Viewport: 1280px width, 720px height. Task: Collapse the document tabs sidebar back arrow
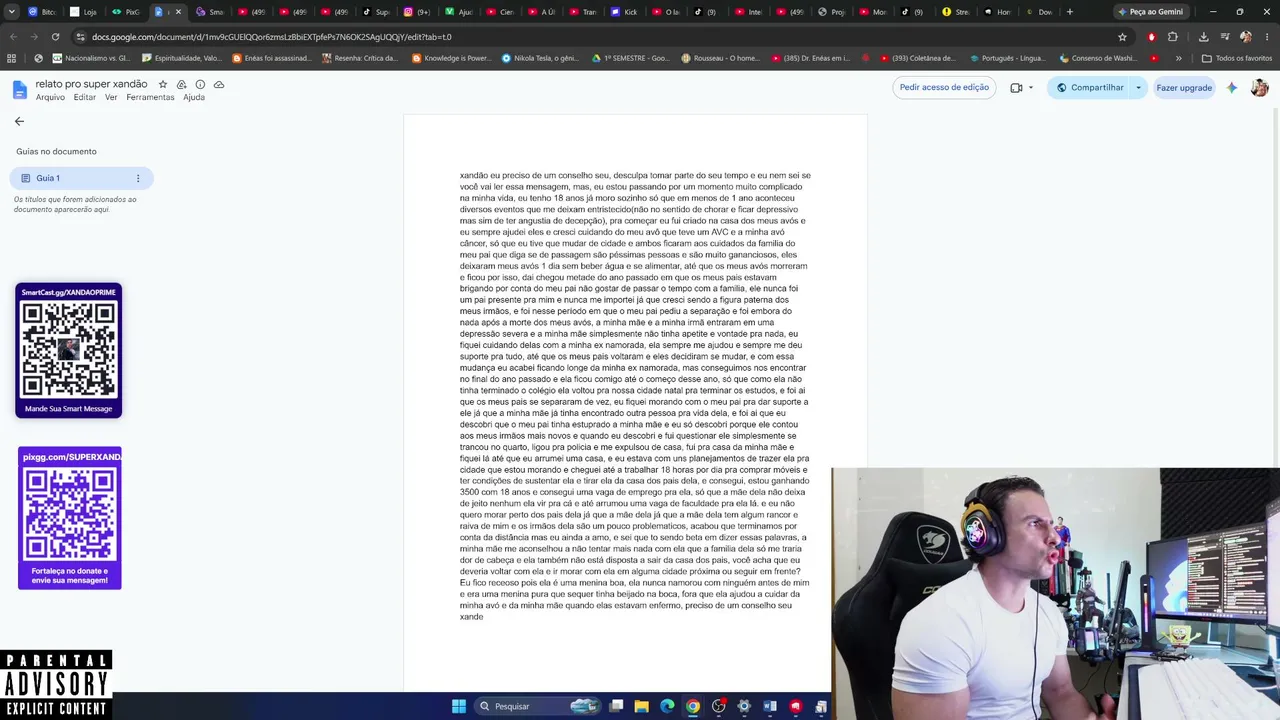[x=19, y=121]
